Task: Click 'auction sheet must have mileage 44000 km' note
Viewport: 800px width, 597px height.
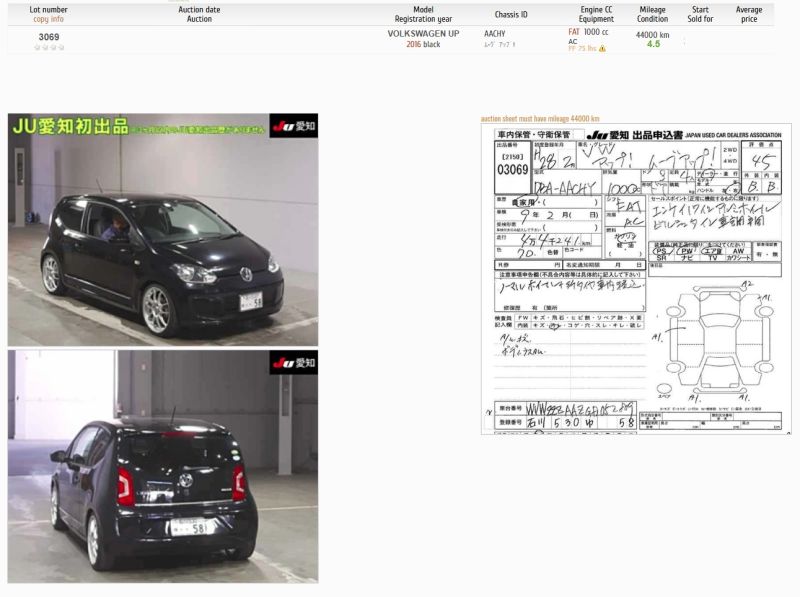Action: pos(540,118)
